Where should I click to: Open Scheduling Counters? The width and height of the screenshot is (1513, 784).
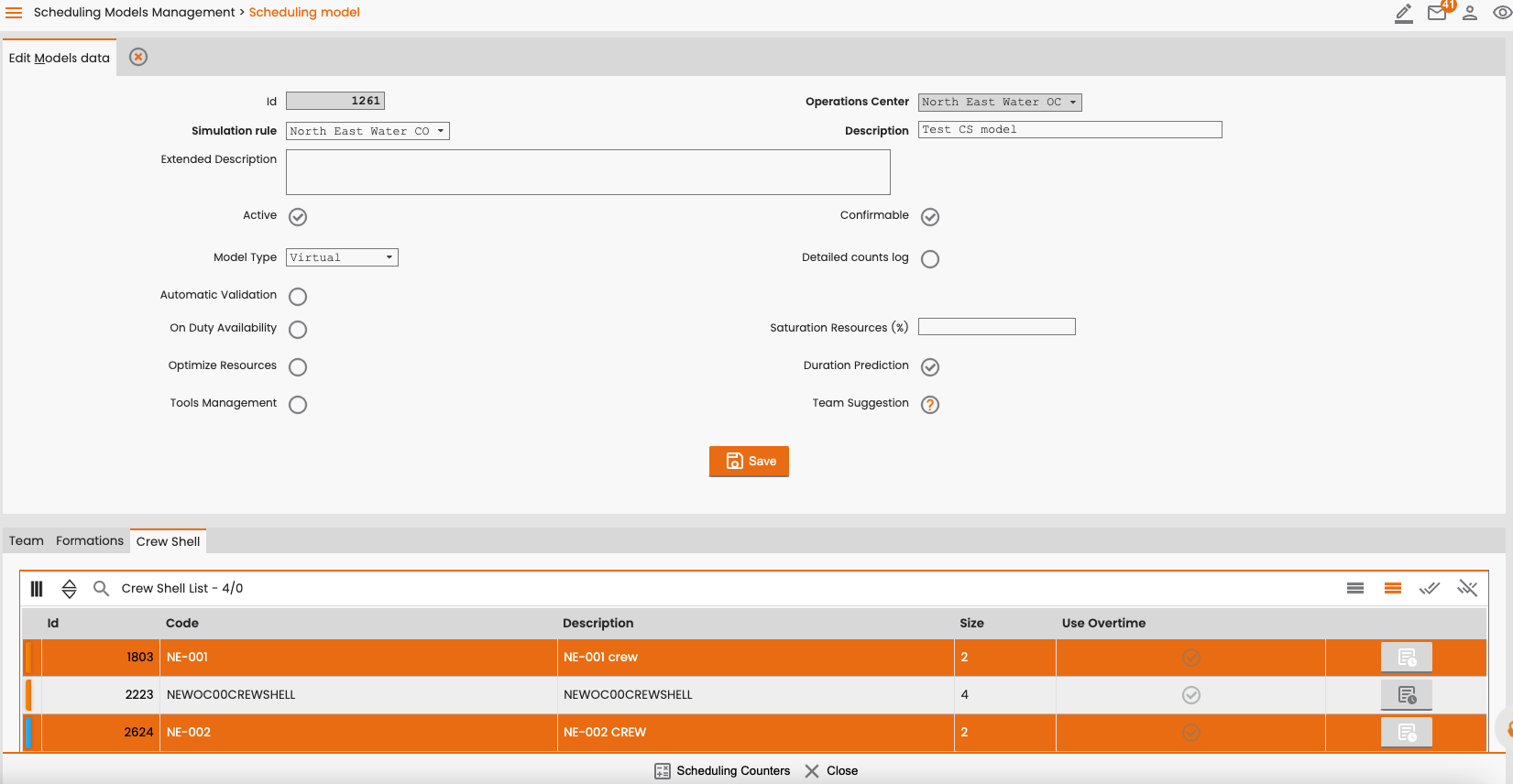(722, 771)
